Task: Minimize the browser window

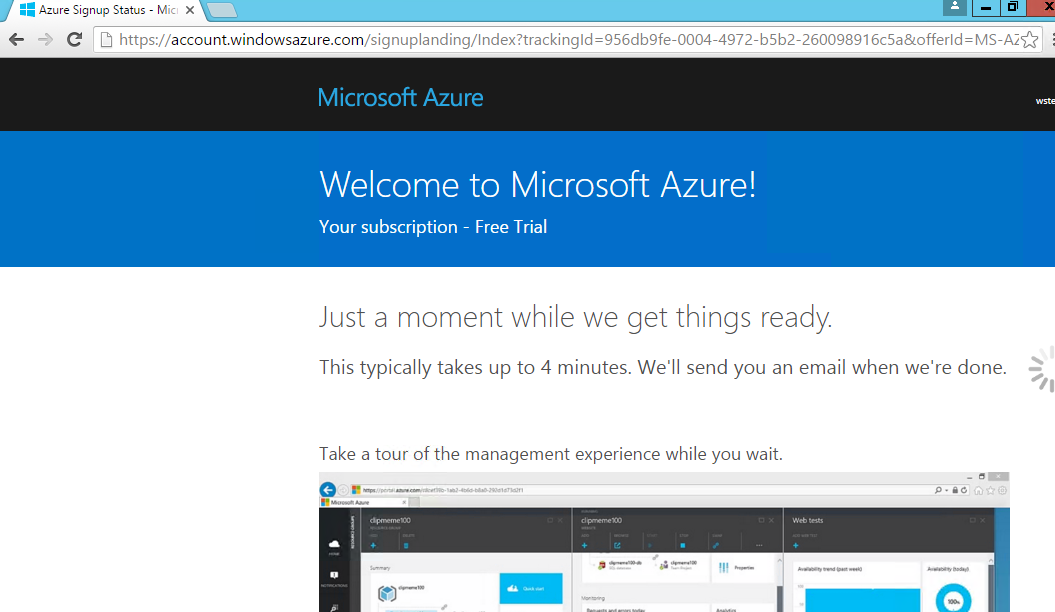Action: tap(986, 7)
